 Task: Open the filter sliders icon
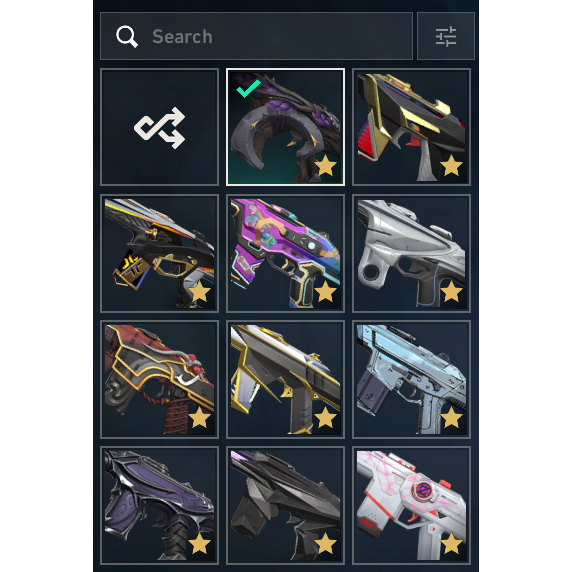pyautogui.click(x=446, y=36)
